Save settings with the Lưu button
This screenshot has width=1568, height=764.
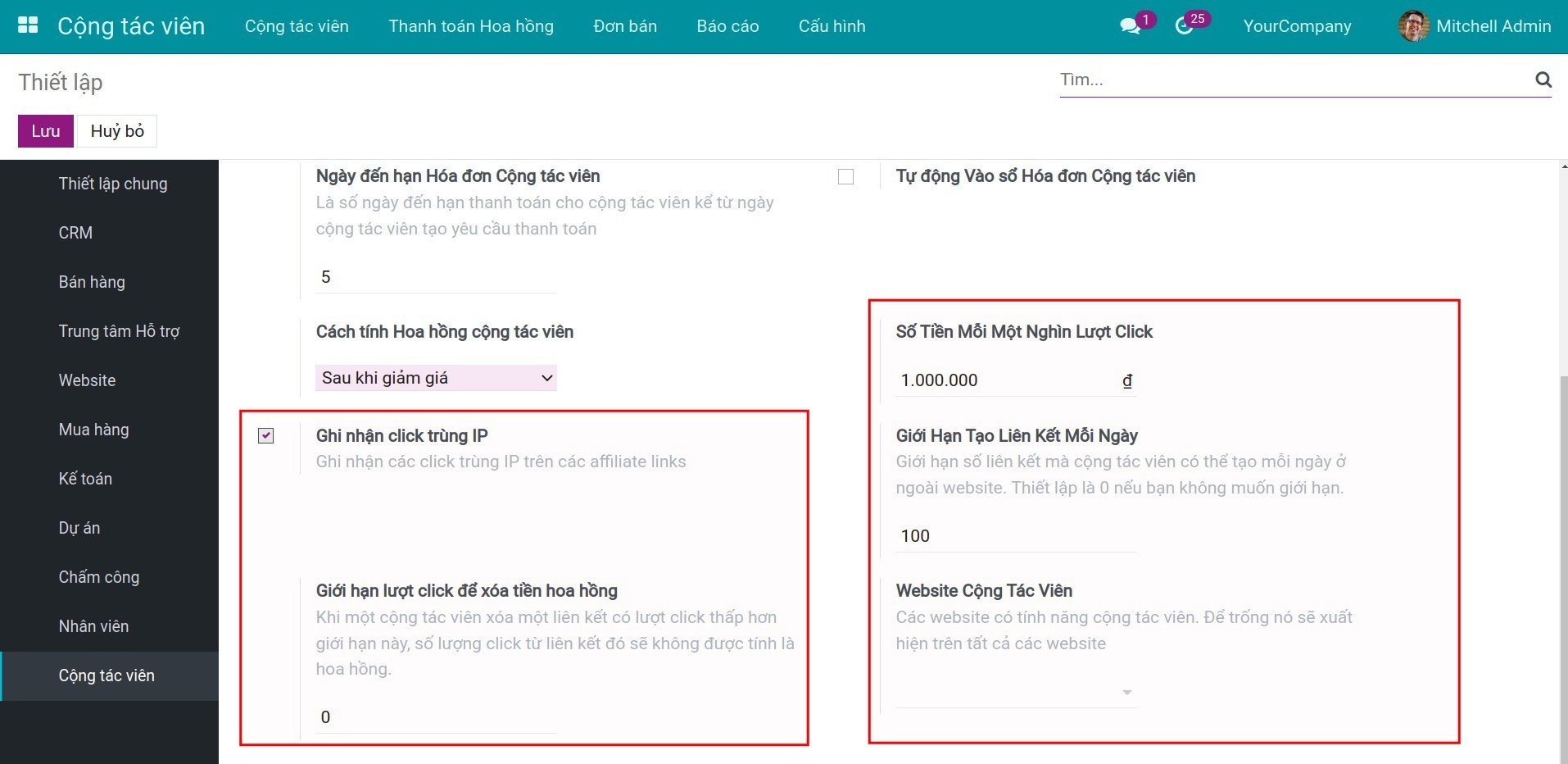[45, 130]
